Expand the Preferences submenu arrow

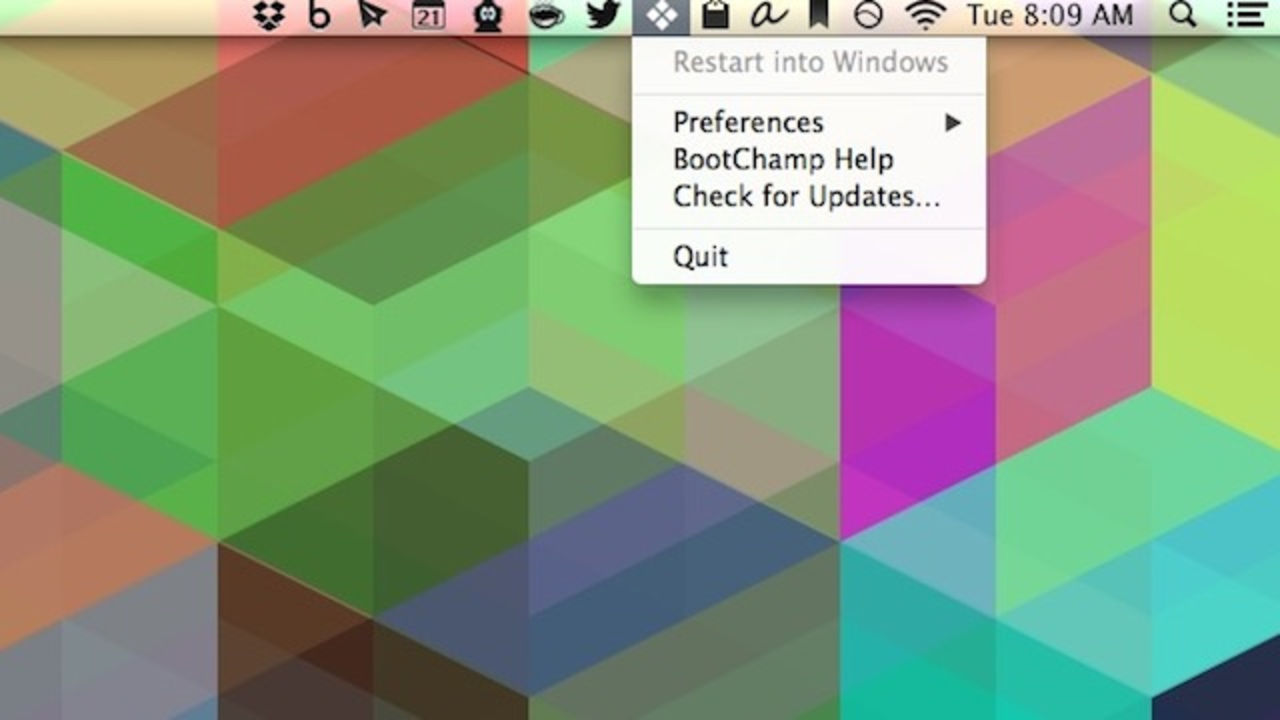(x=952, y=123)
